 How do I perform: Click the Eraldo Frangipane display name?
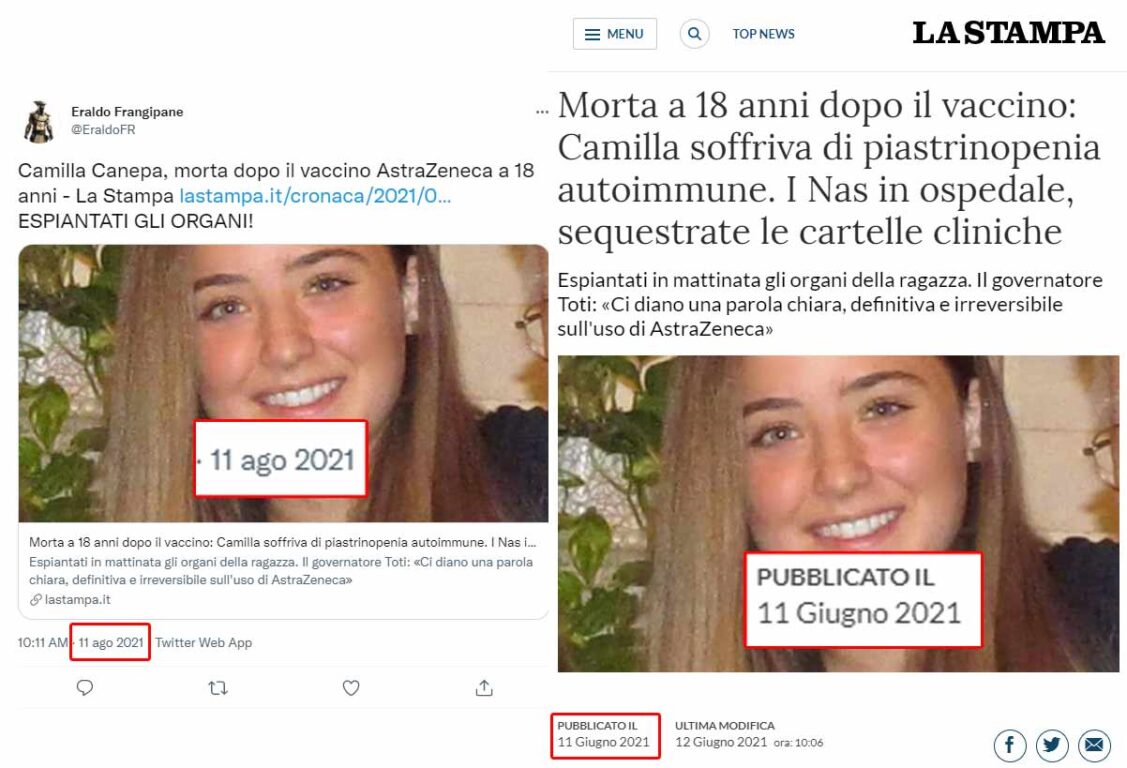127,111
